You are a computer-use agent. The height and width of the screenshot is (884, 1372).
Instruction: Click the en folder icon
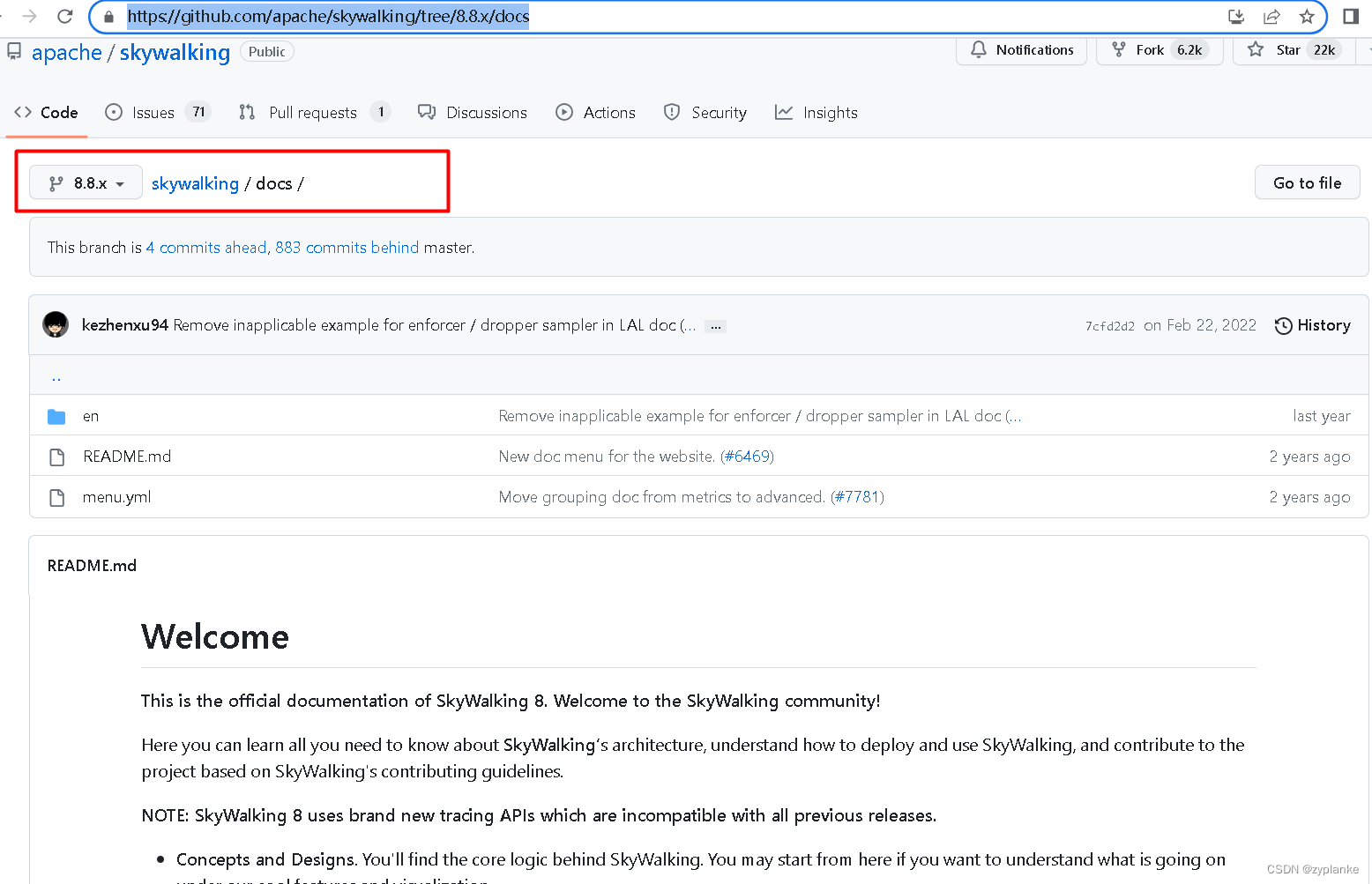[x=56, y=415]
